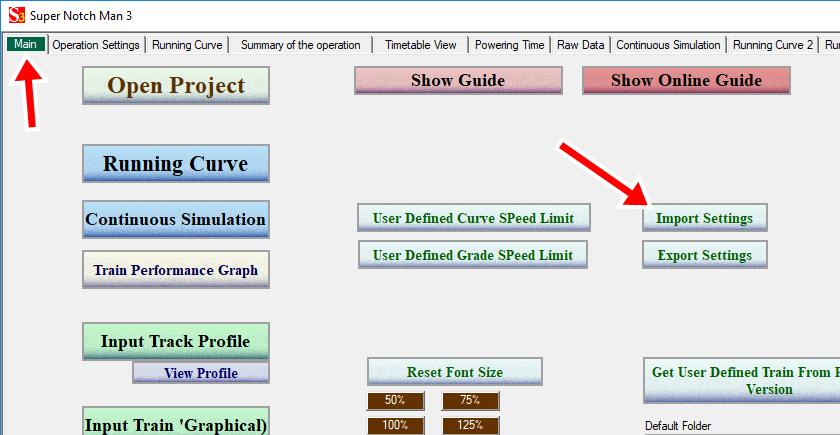The height and width of the screenshot is (435, 840).
Task: Open the Timetable View tab
Action: (x=420, y=45)
